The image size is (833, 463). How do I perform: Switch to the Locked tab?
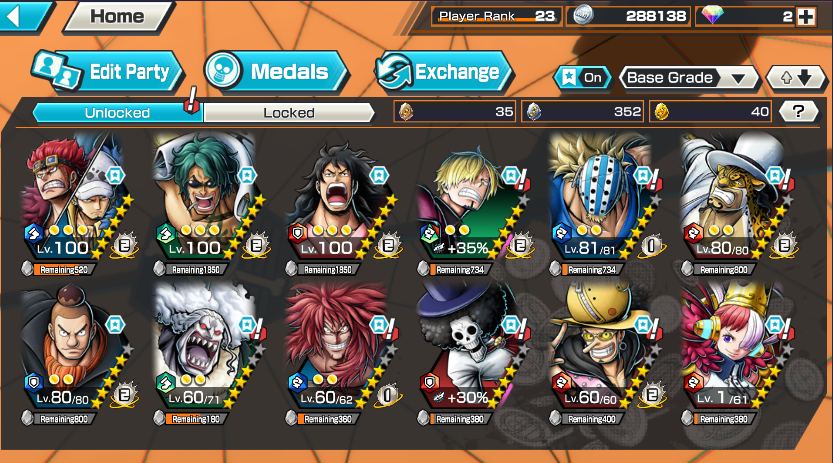[x=289, y=113]
